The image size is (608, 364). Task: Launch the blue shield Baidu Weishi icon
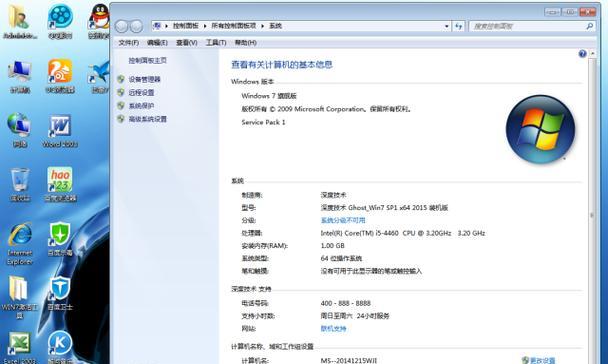60,293
